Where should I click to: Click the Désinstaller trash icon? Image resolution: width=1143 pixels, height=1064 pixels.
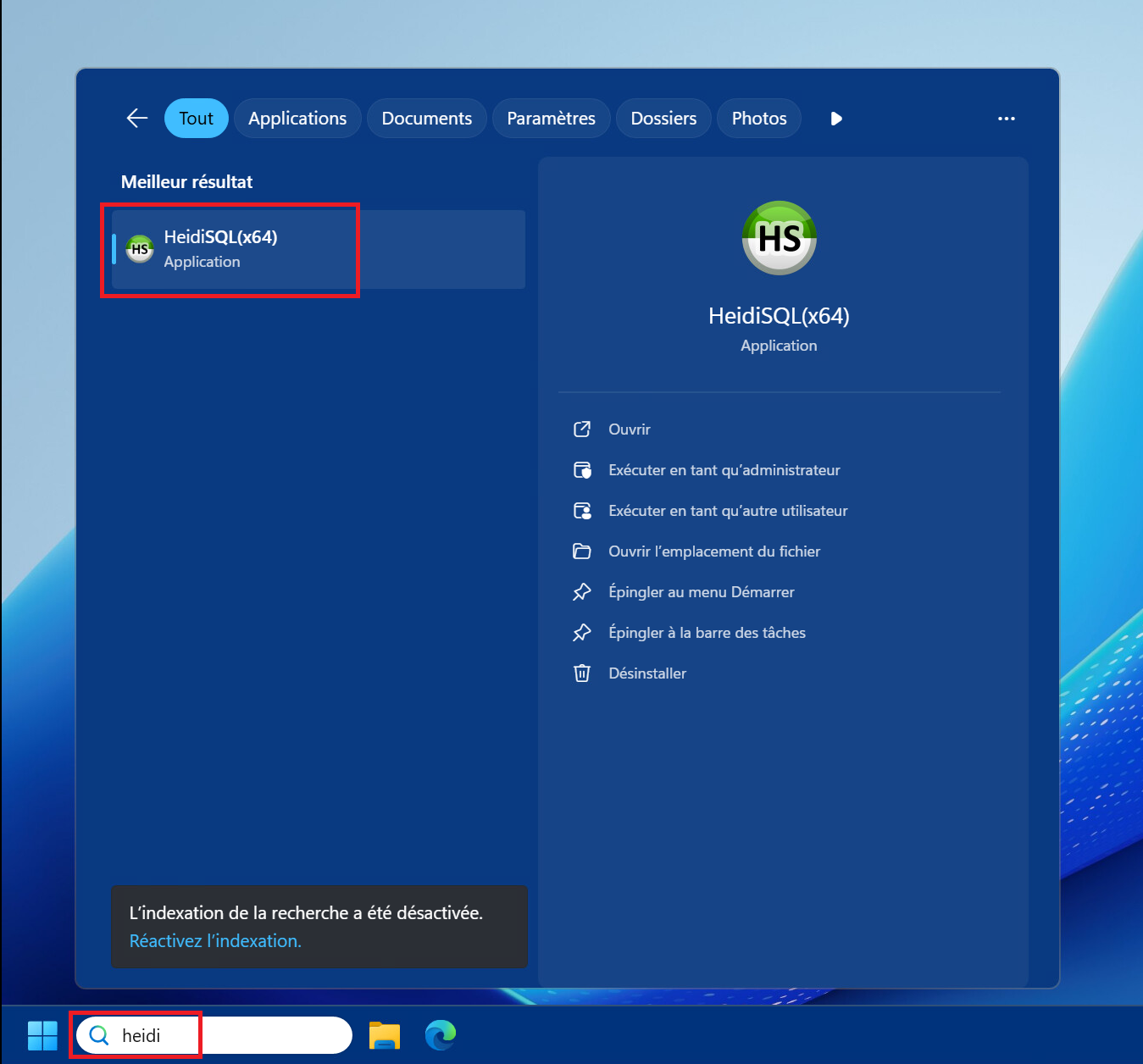582,673
